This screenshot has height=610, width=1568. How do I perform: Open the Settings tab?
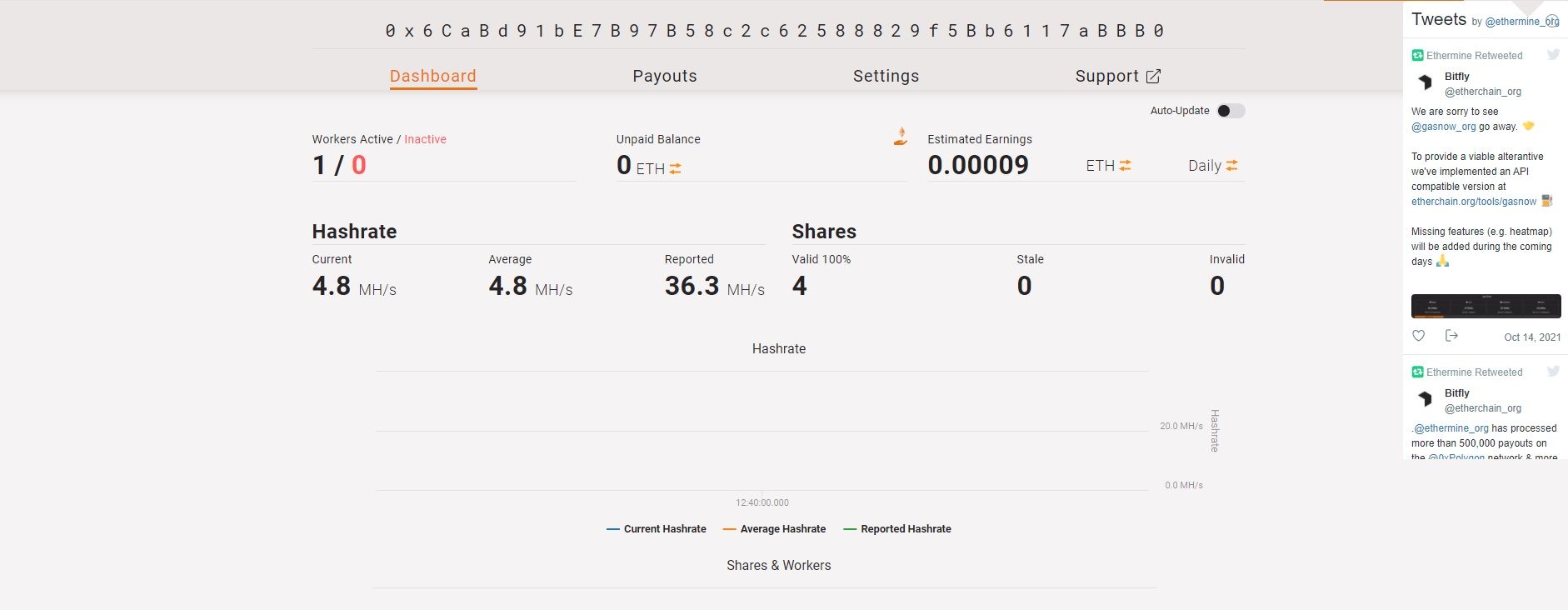[x=886, y=76]
